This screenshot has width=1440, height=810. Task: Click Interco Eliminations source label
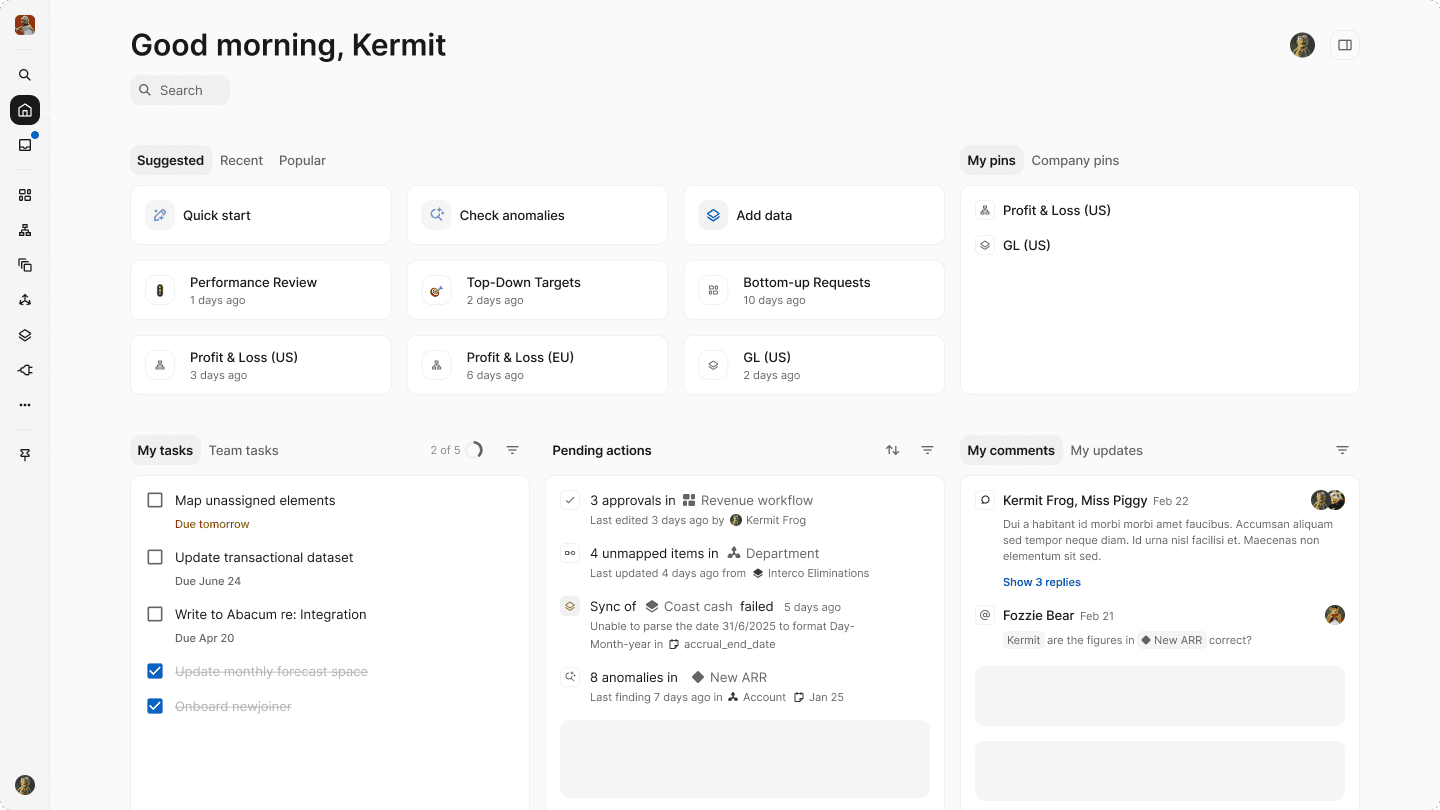pyautogui.click(x=811, y=573)
